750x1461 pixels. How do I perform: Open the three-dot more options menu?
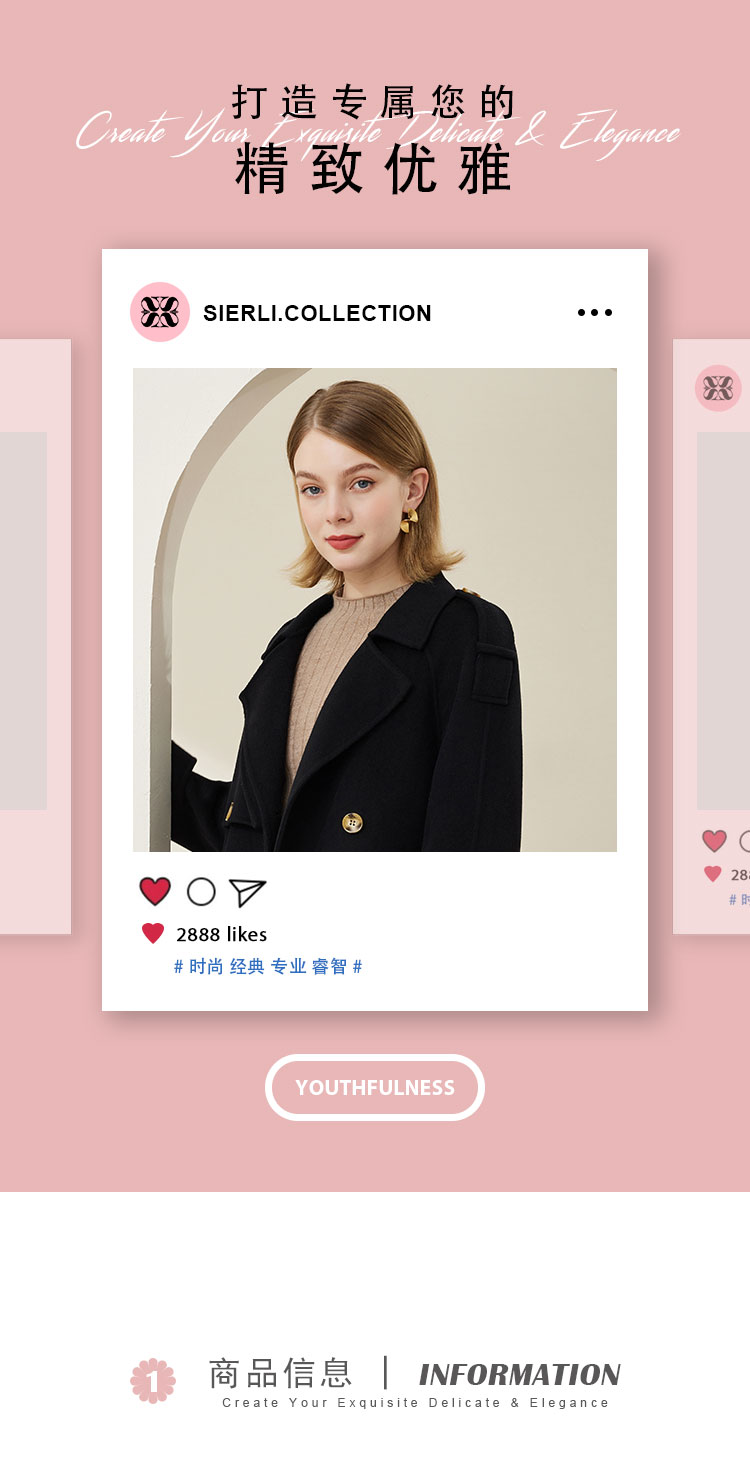click(x=595, y=312)
